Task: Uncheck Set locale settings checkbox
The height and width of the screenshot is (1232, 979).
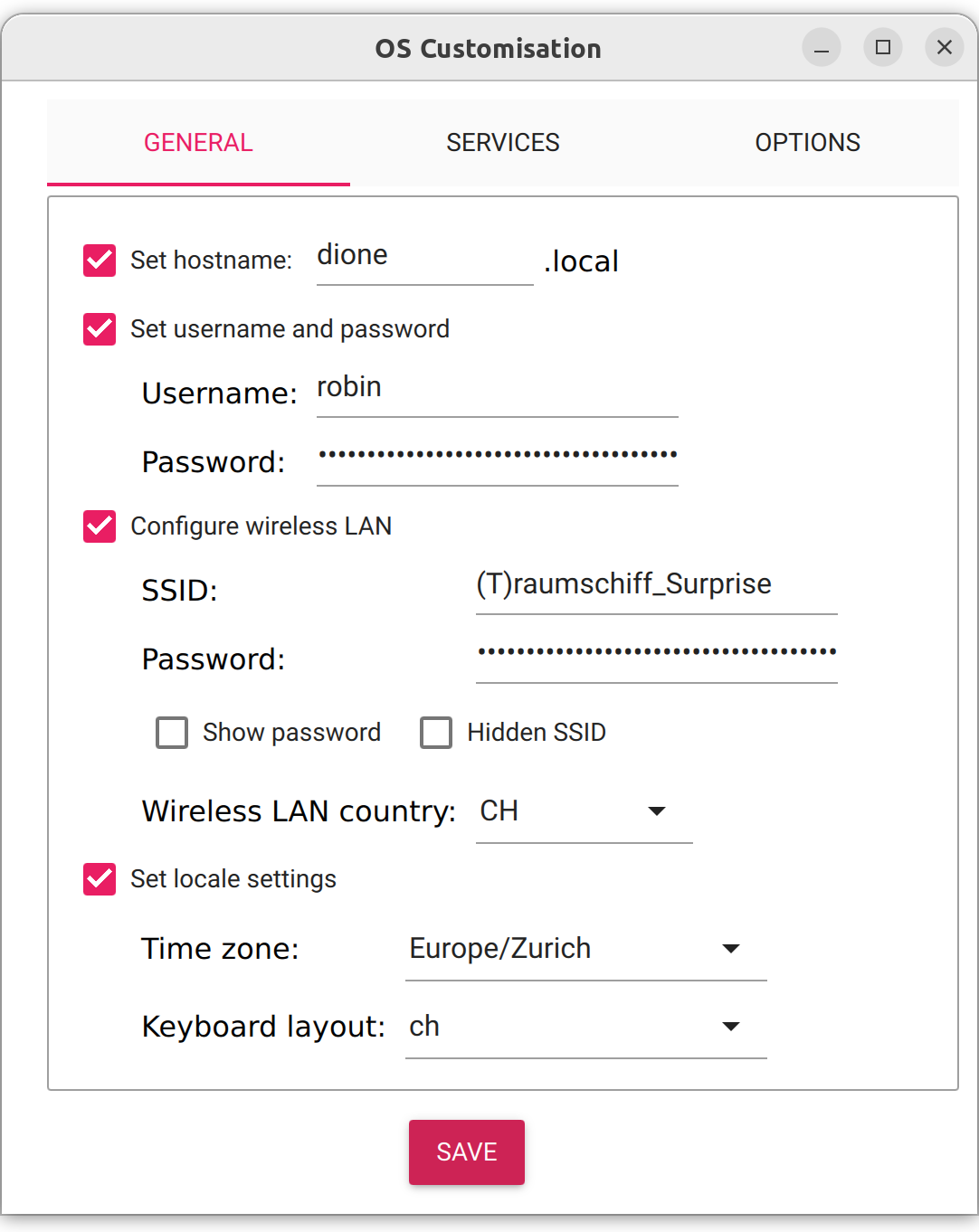Action: click(x=100, y=879)
